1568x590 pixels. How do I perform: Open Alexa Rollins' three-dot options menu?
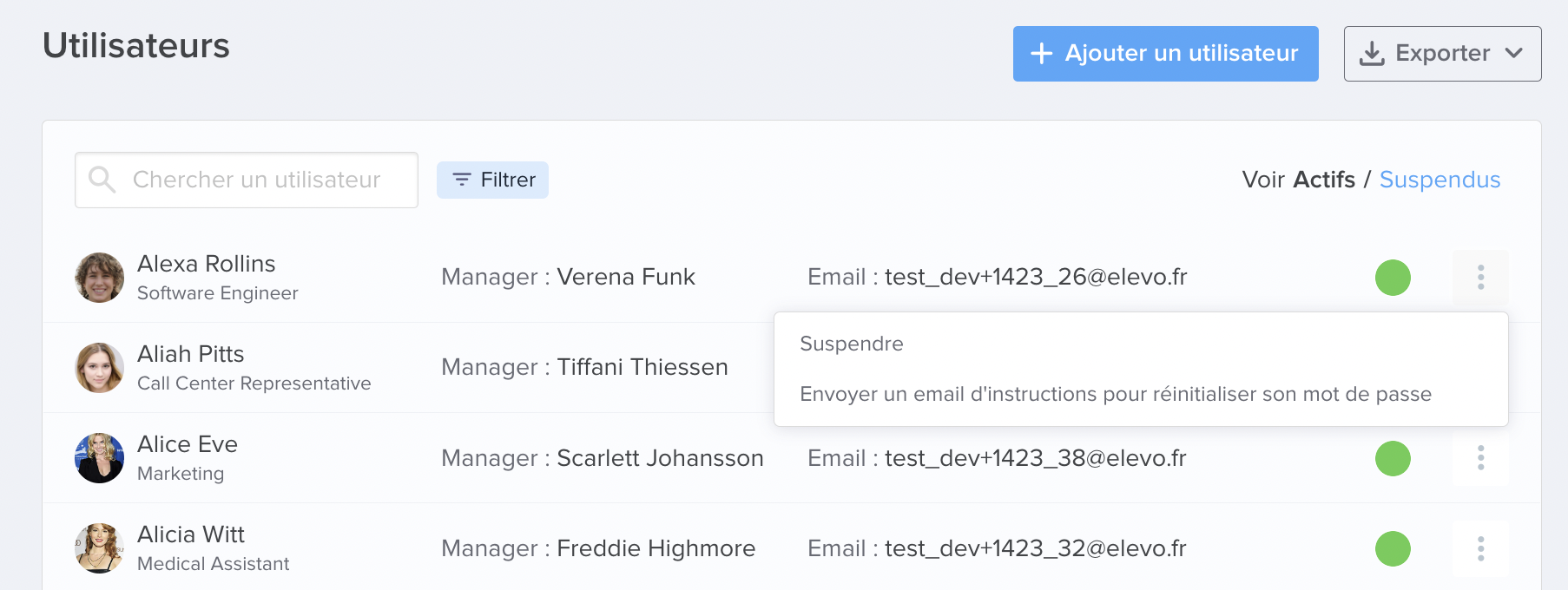coord(1480,278)
